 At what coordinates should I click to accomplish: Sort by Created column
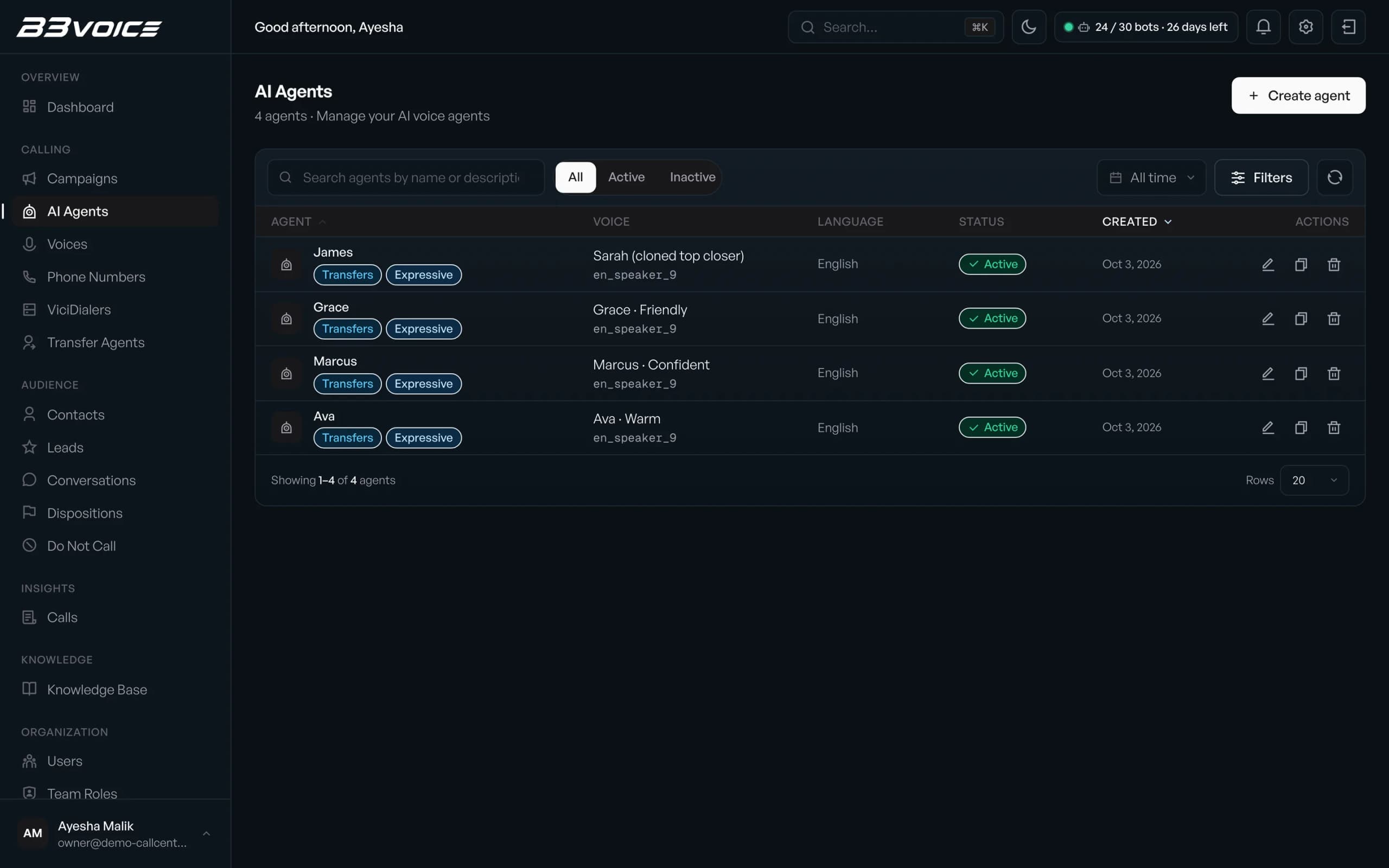click(x=1137, y=221)
